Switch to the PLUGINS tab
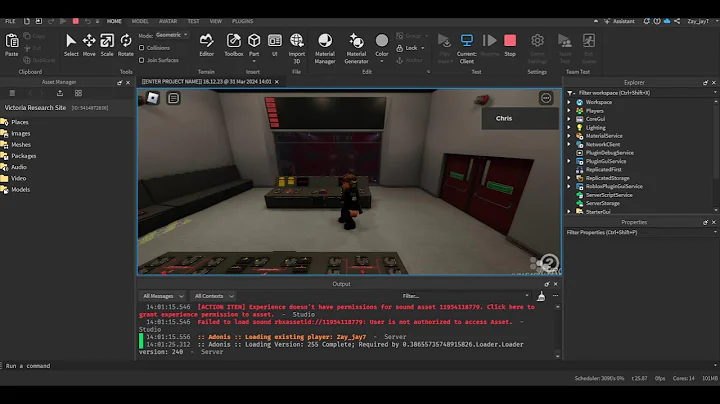720x404 pixels. click(x=242, y=21)
